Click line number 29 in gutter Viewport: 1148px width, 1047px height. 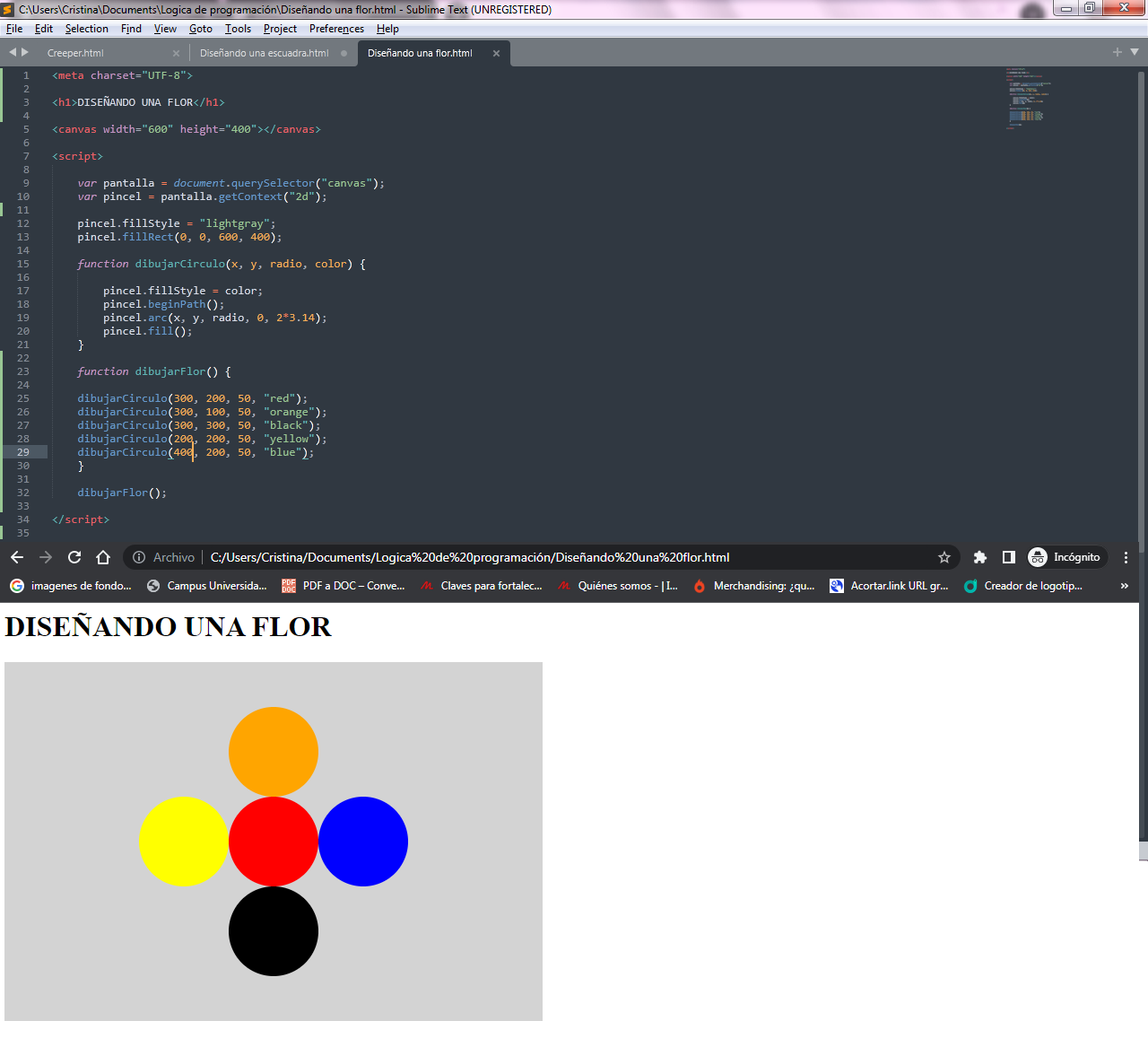23,452
